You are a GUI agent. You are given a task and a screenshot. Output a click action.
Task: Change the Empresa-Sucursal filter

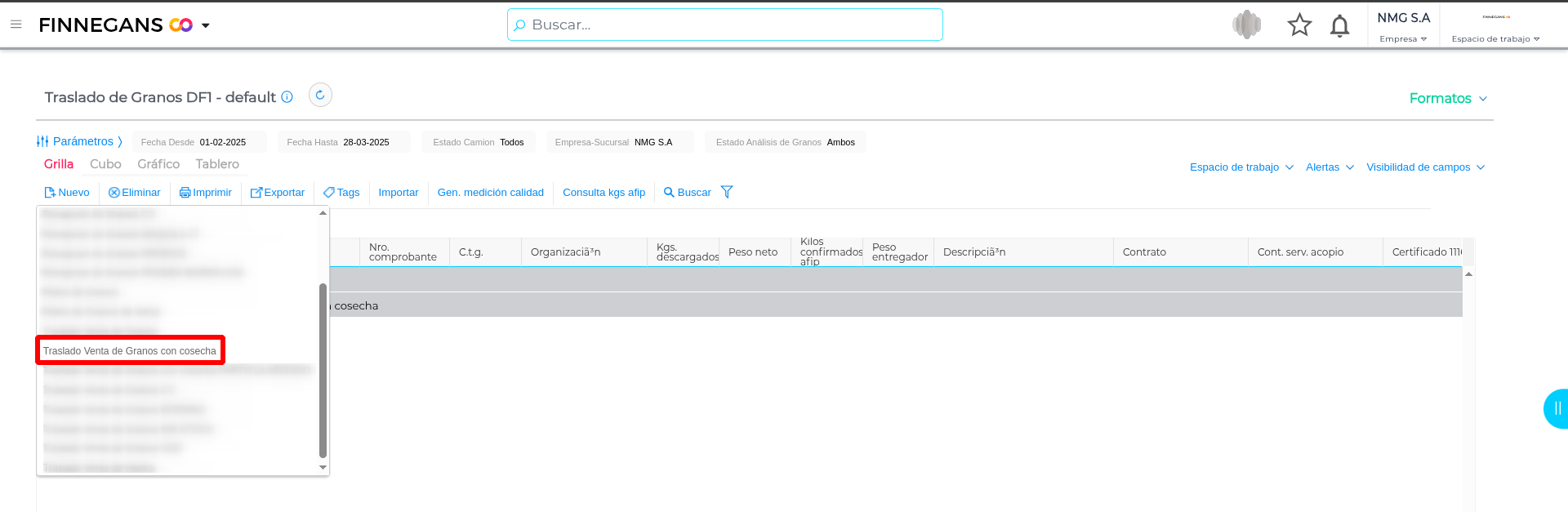(620, 142)
